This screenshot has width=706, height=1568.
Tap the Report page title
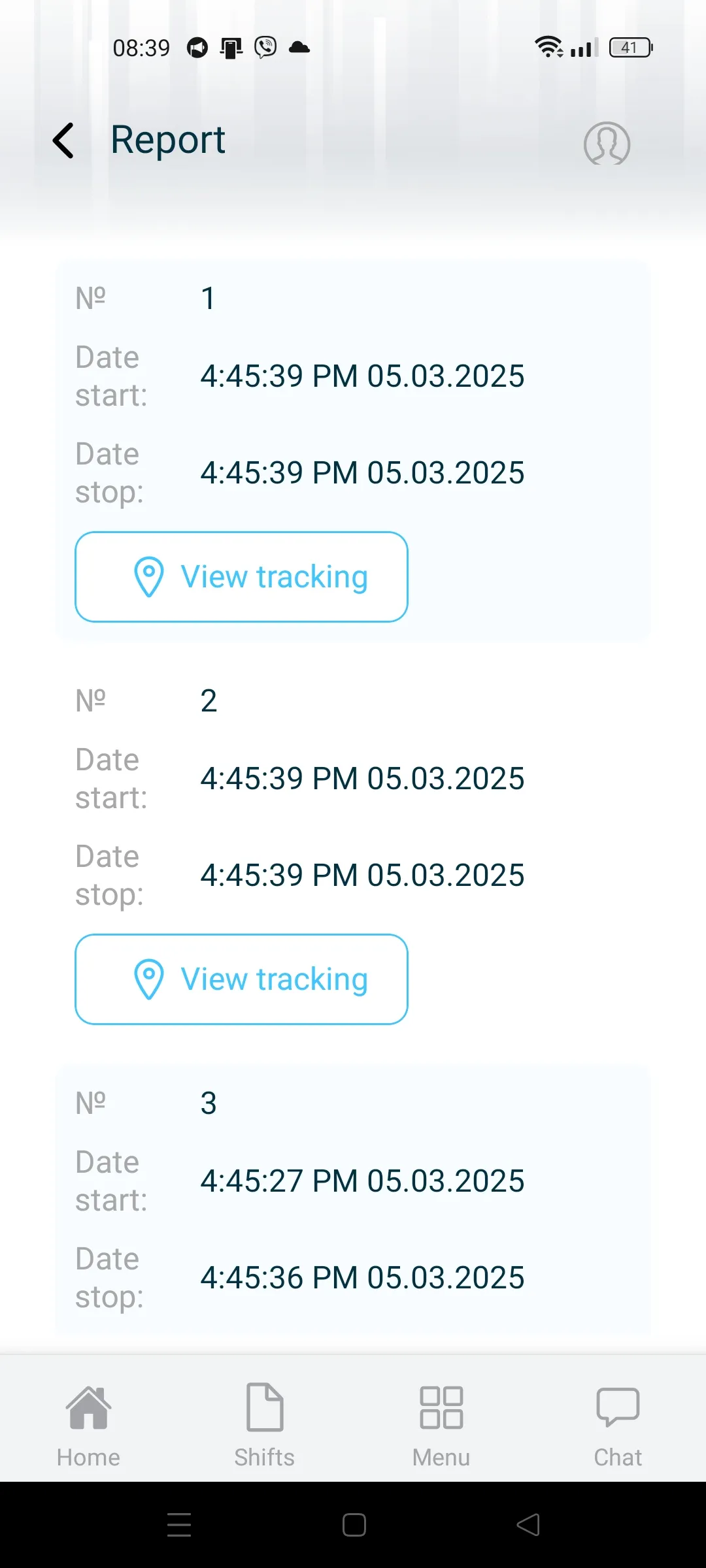point(168,140)
